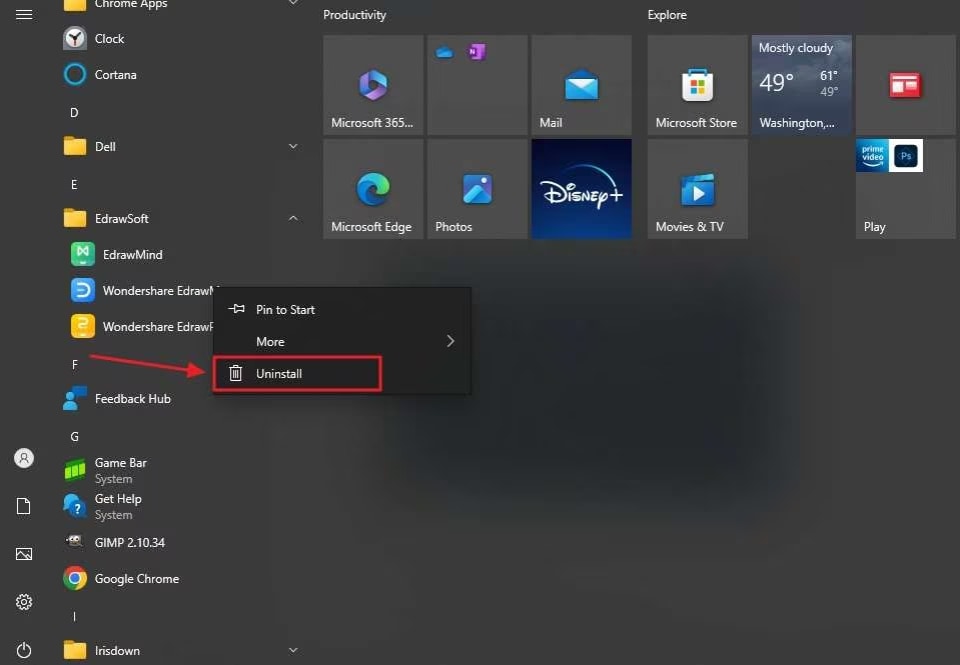Expand the Irisdown folder chevron

293,650
